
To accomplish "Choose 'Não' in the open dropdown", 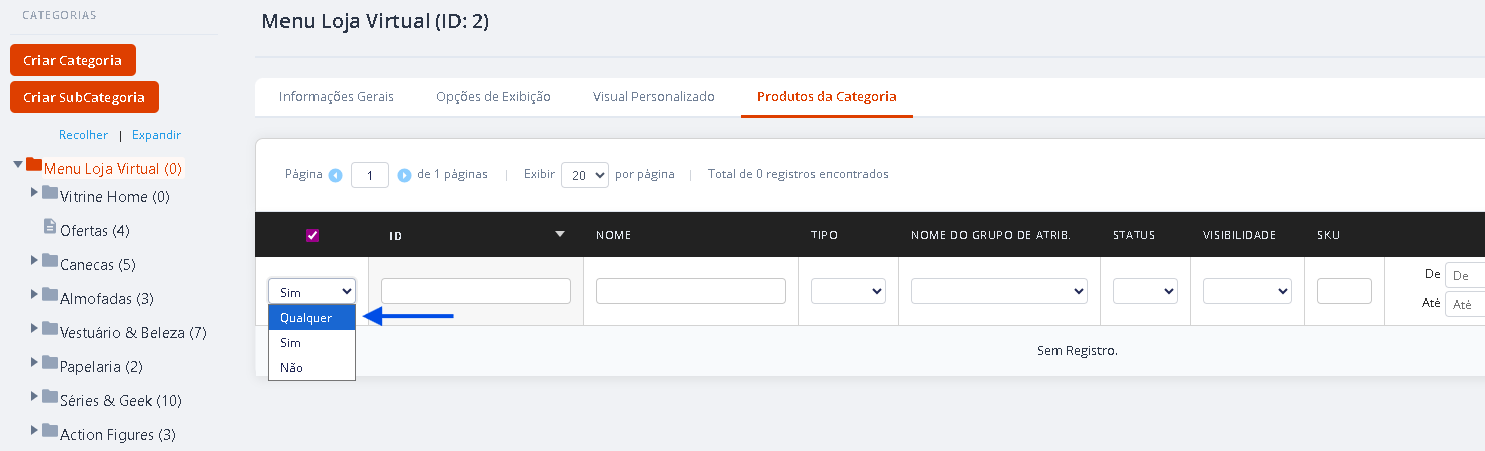I will coord(312,367).
